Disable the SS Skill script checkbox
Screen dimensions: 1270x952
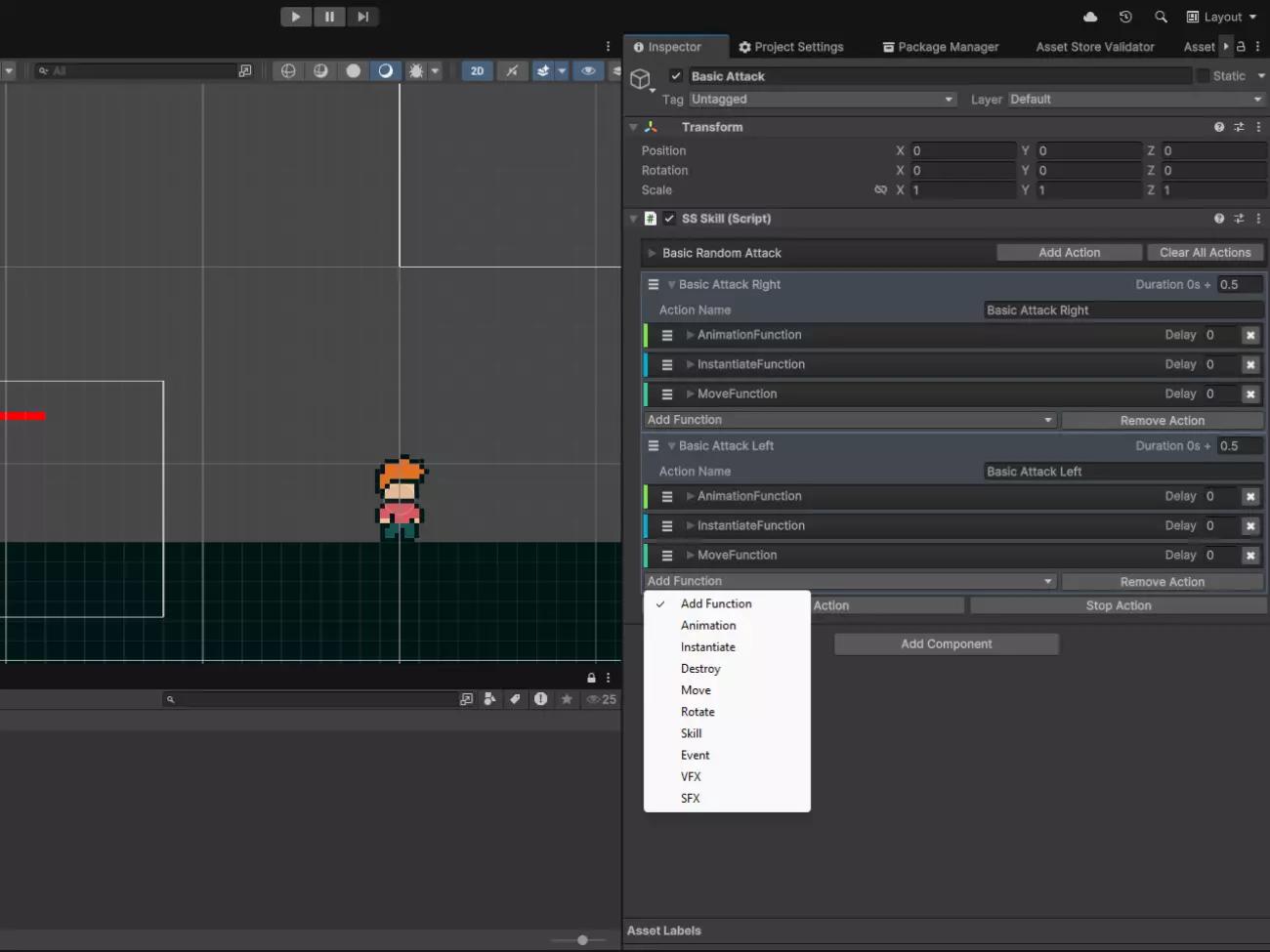(669, 219)
